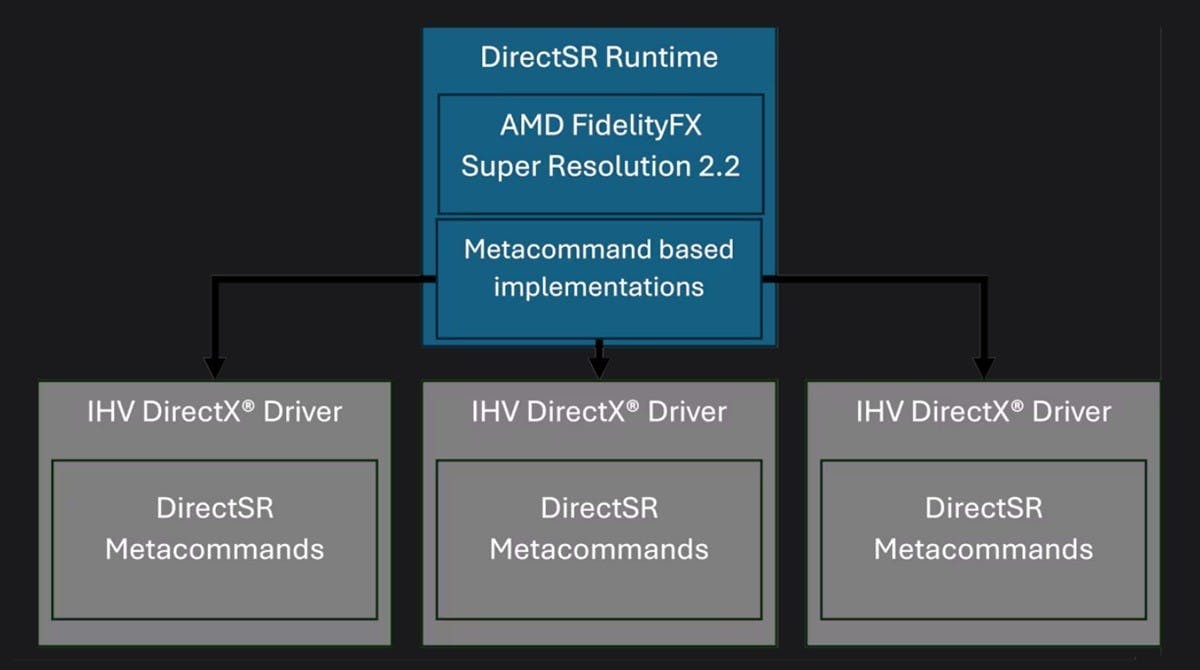Screen dimensions: 1200x670
Task: Select the DirectSR Runtime title
Action: pyautogui.click(x=599, y=56)
